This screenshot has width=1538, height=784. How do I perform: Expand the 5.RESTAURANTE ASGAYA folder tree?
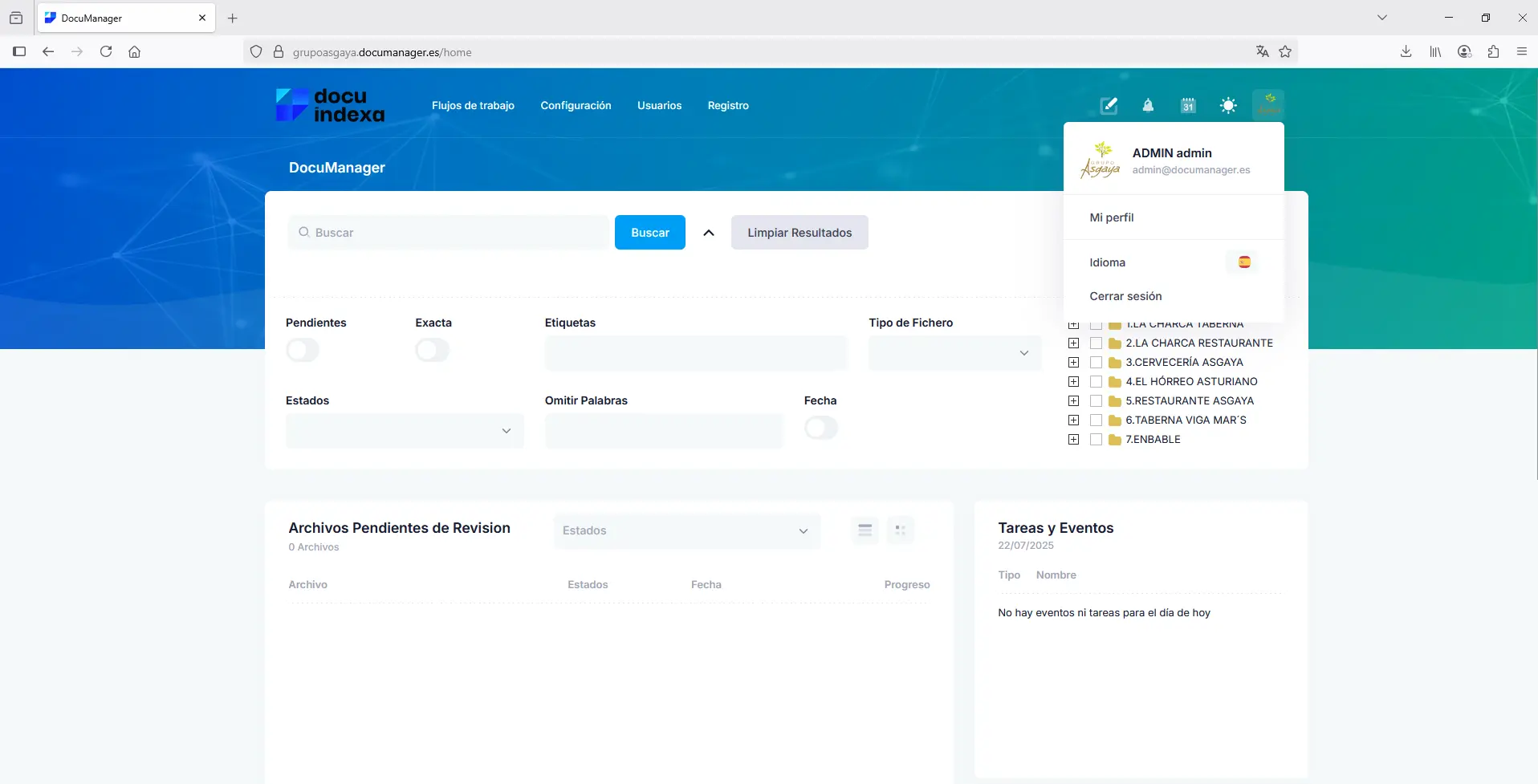1073,401
